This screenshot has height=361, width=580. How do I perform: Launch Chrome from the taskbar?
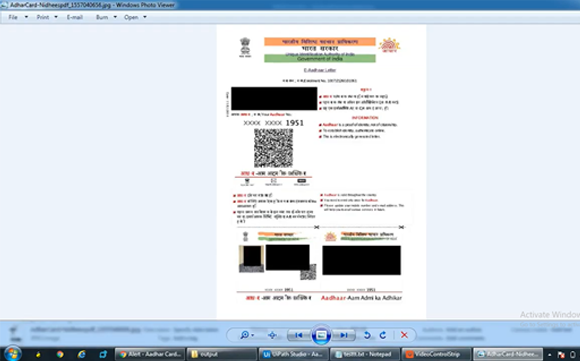tap(60, 354)
